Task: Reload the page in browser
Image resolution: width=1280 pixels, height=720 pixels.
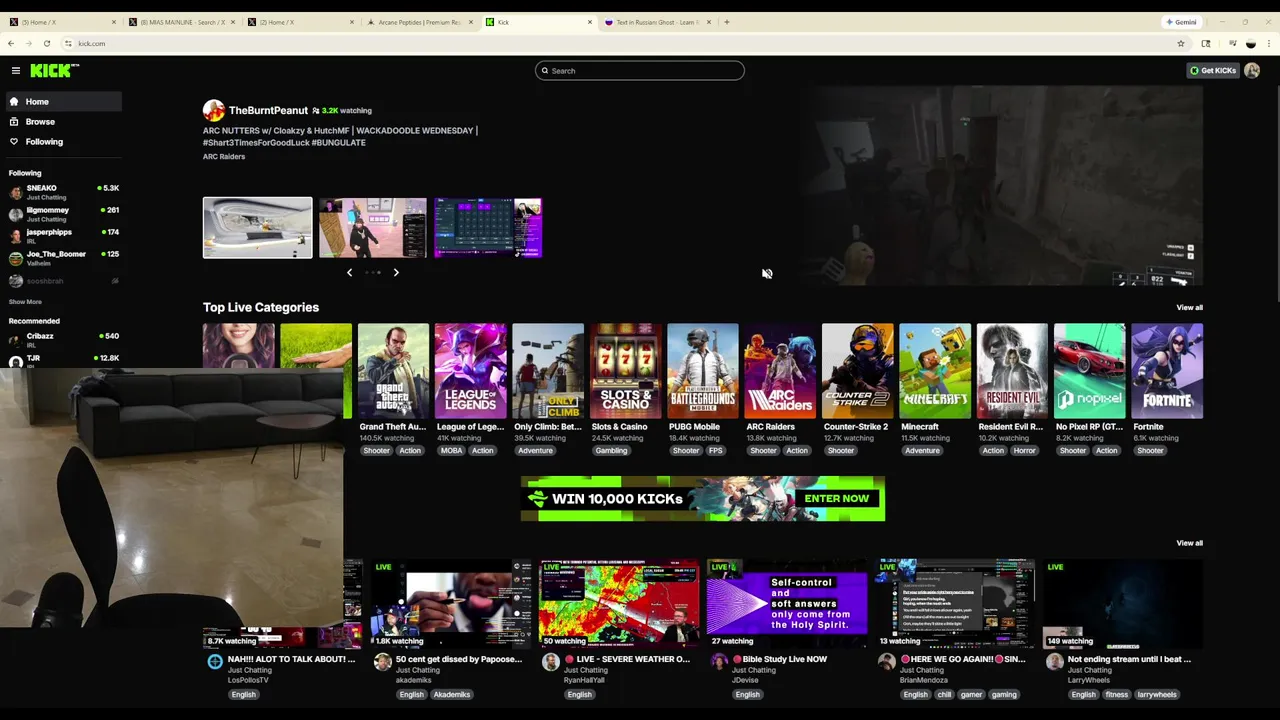Action: (46, 43)
